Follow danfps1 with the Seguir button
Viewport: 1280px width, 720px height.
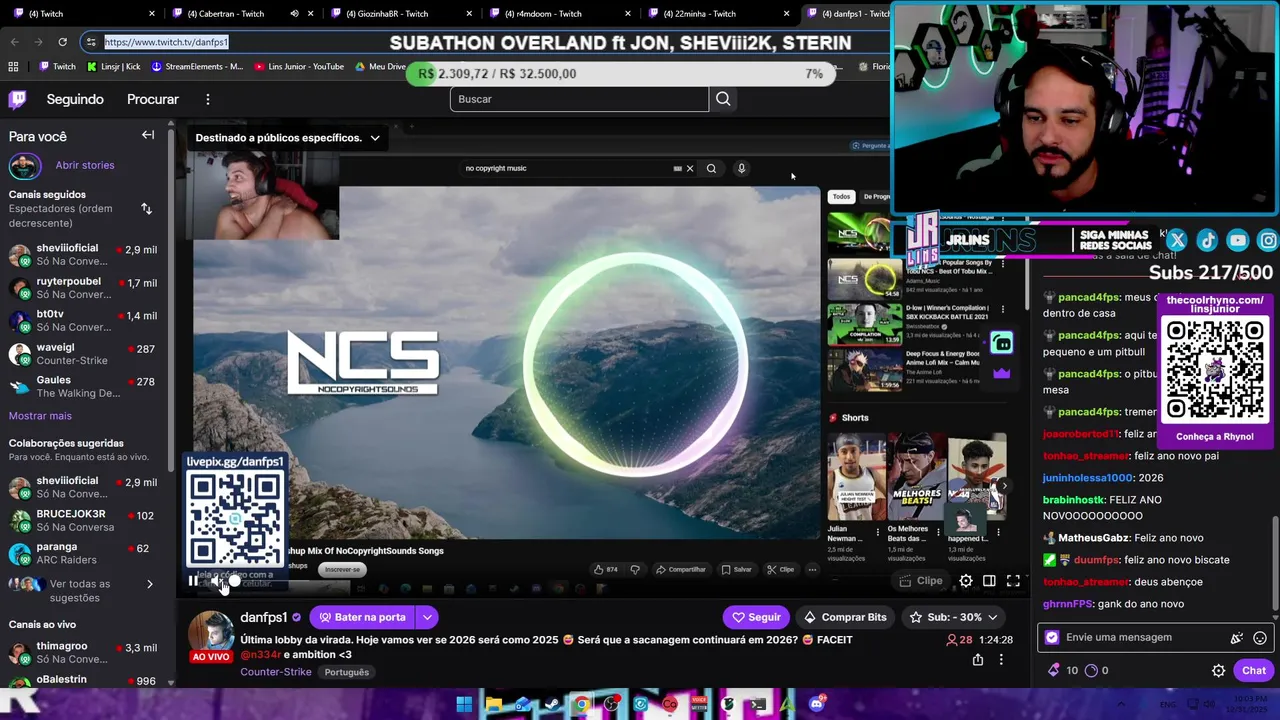pos(756,617)
